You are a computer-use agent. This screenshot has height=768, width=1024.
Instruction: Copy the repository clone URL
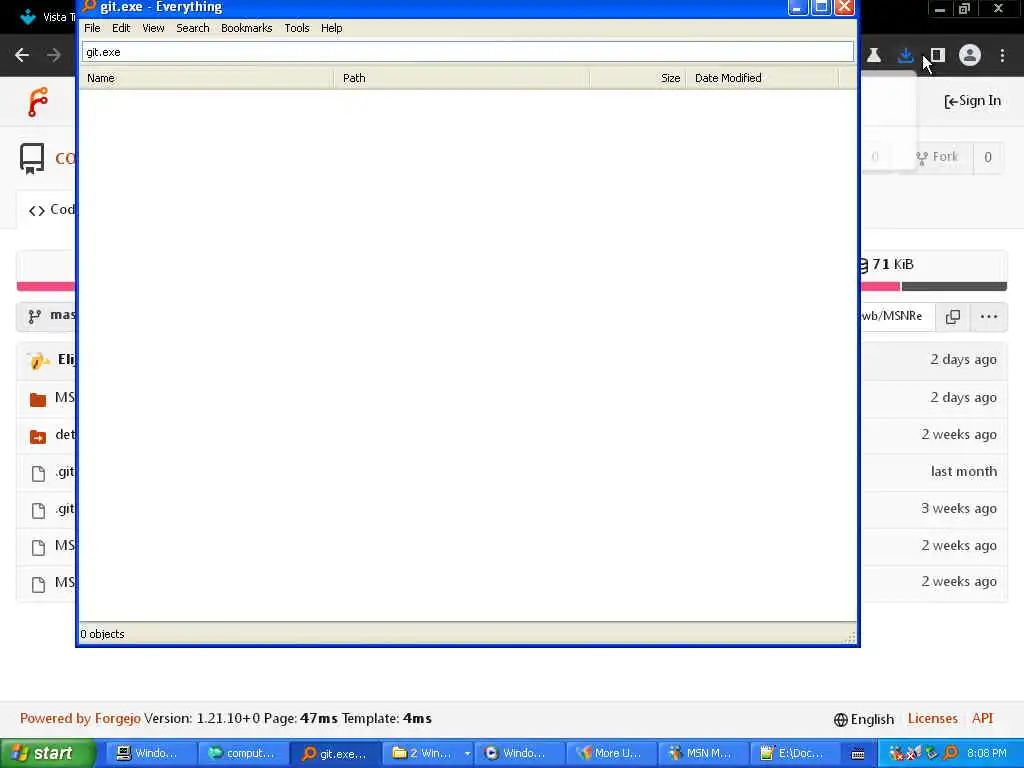pos(953,317)
